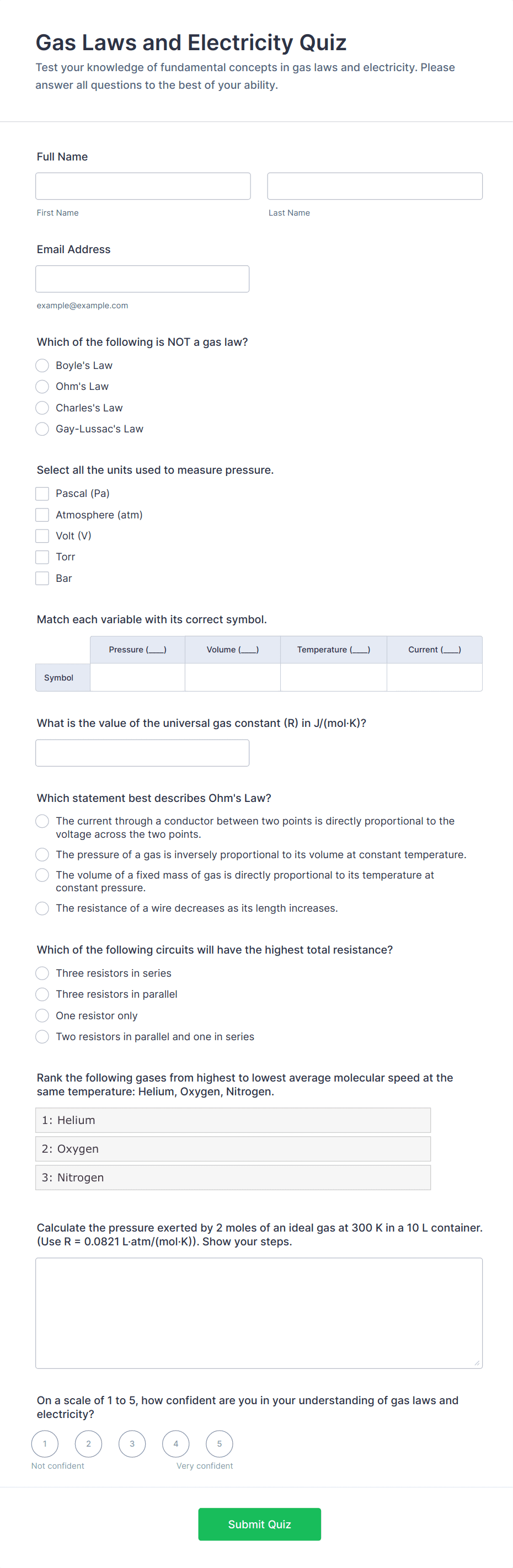Check the Bar pressure unit
Screen dimensions: 513x1568
[x=42, y=578]
